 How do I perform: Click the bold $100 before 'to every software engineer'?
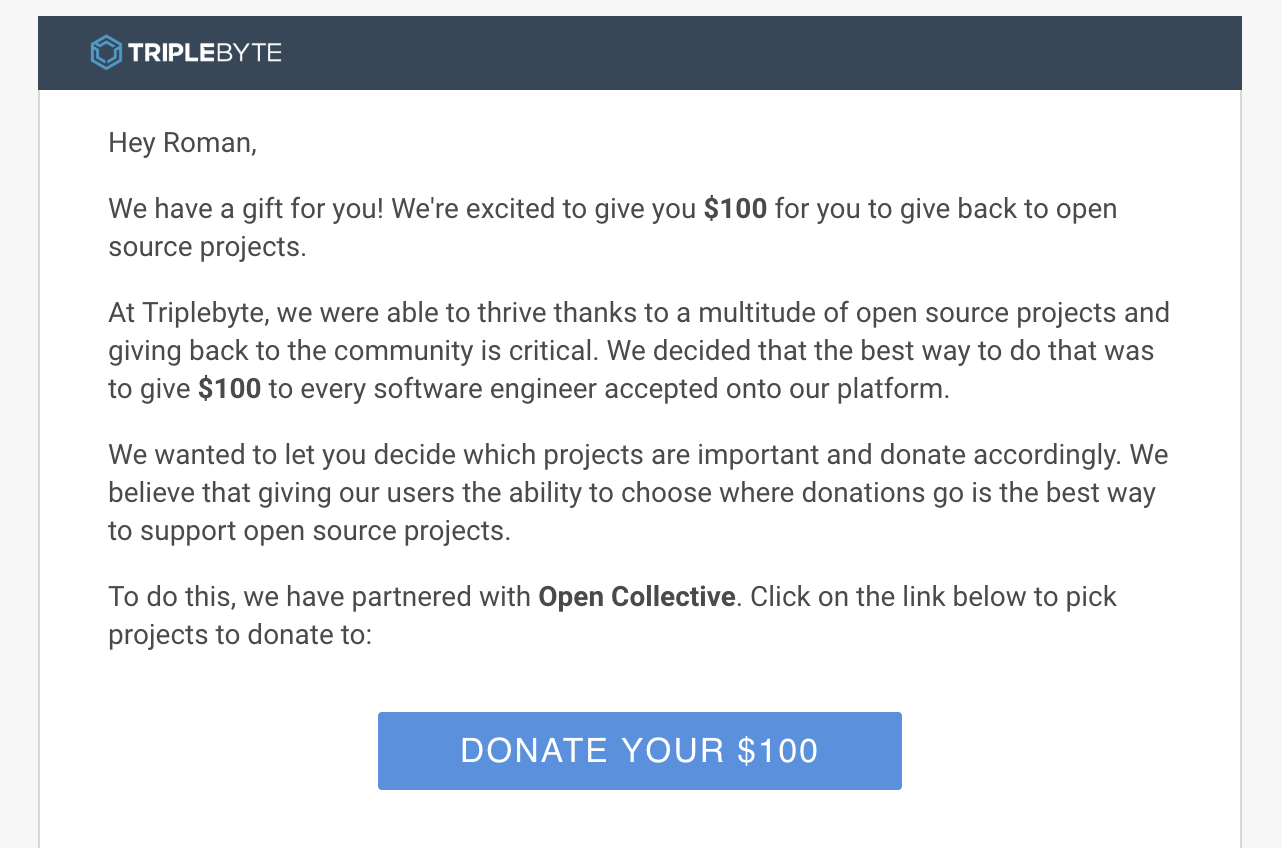229,389
